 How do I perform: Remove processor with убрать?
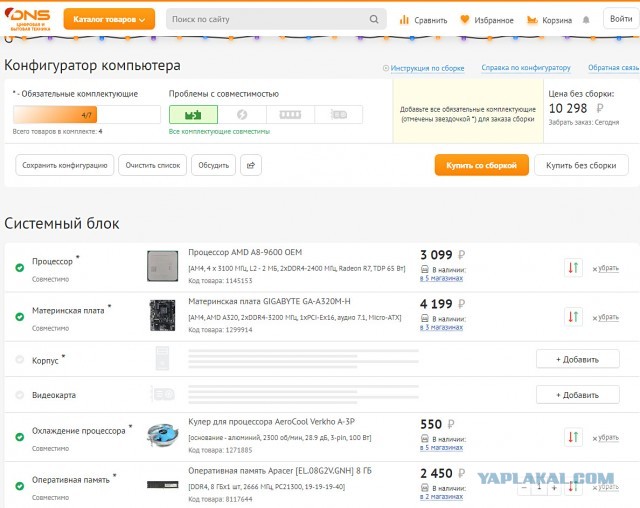(x=606, y=268)
